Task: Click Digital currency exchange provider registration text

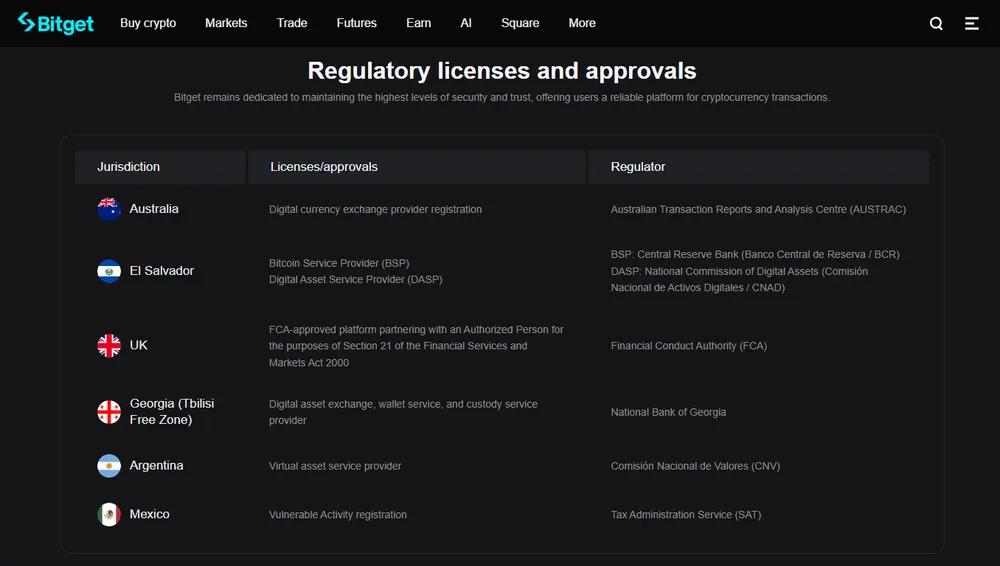Action: click(375, 209)
